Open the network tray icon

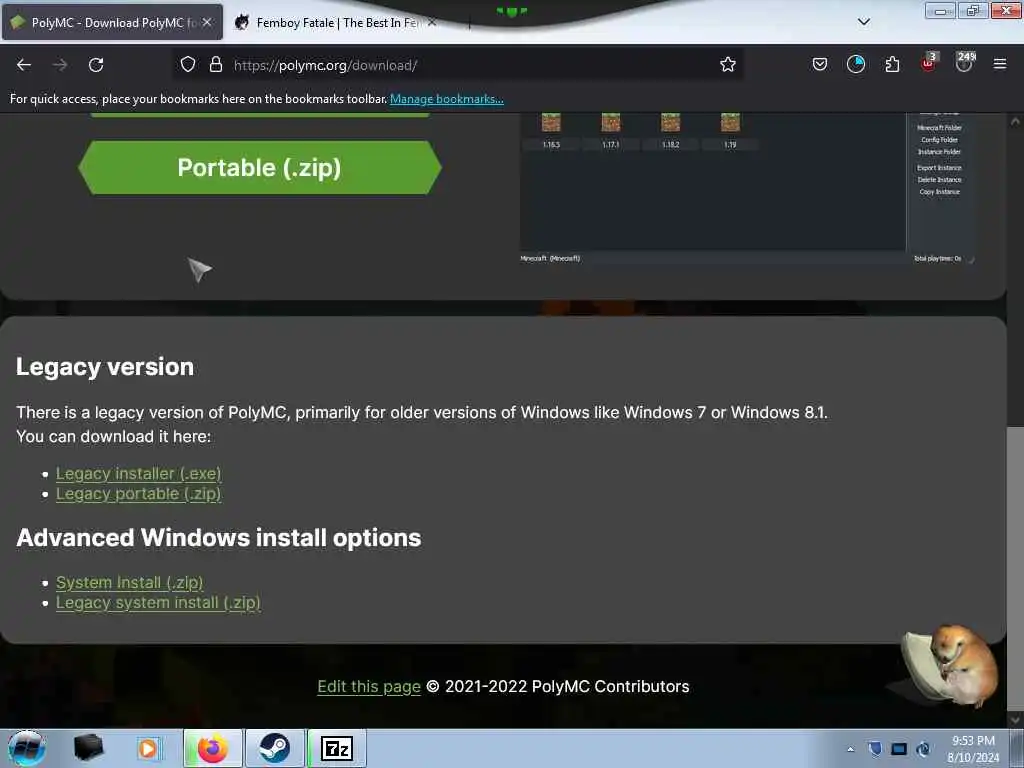tap(923, 749)
